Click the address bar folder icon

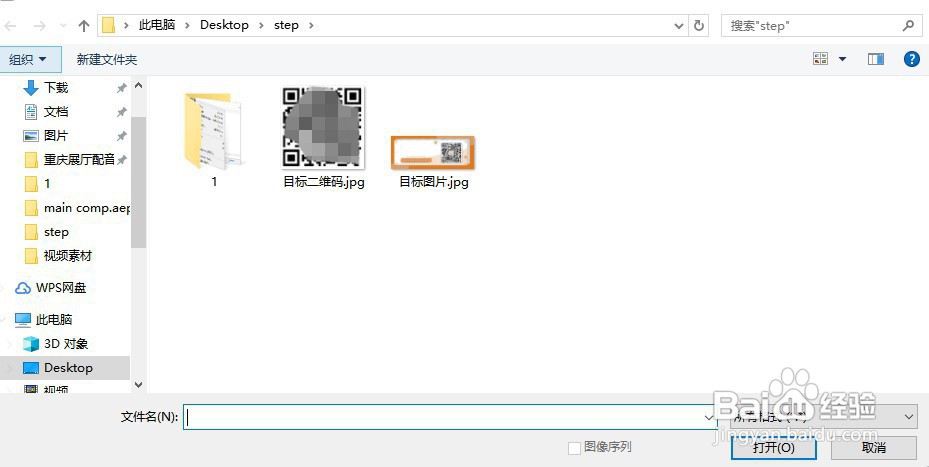coord(108,25)
